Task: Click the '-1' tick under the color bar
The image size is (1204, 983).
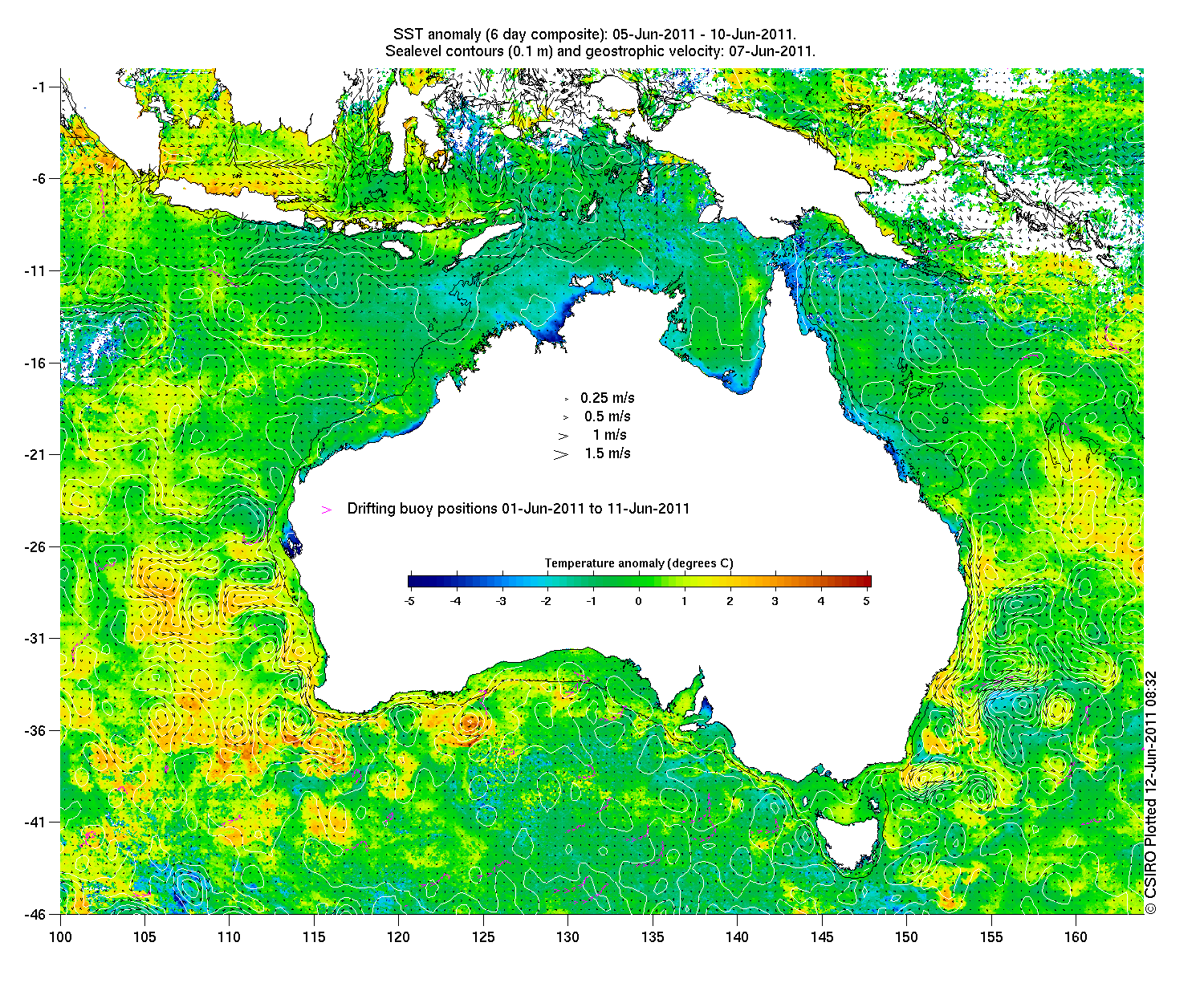Action: (x=592, y=600)
